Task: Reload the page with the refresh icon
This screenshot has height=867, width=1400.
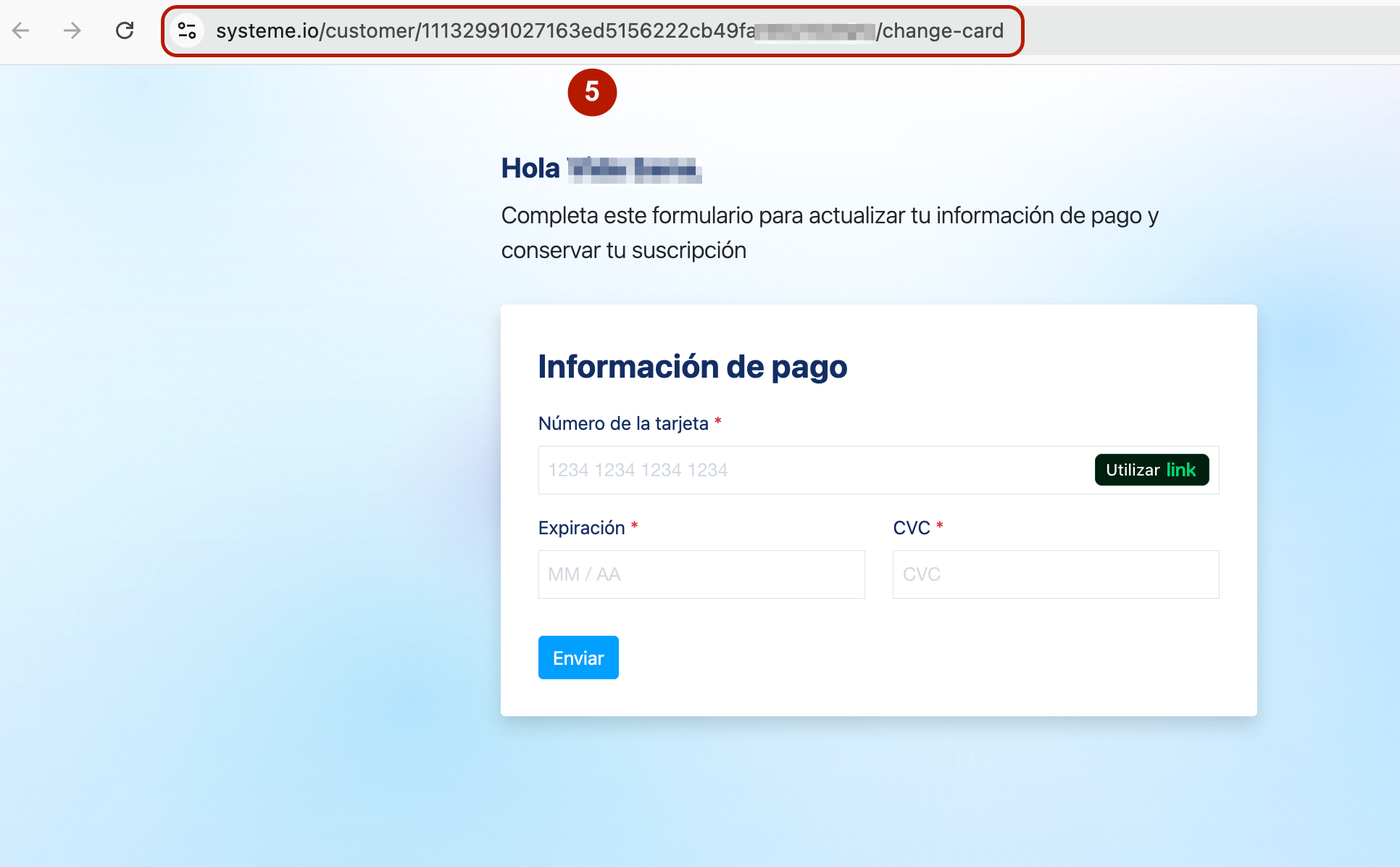Action: click(125, 30)
